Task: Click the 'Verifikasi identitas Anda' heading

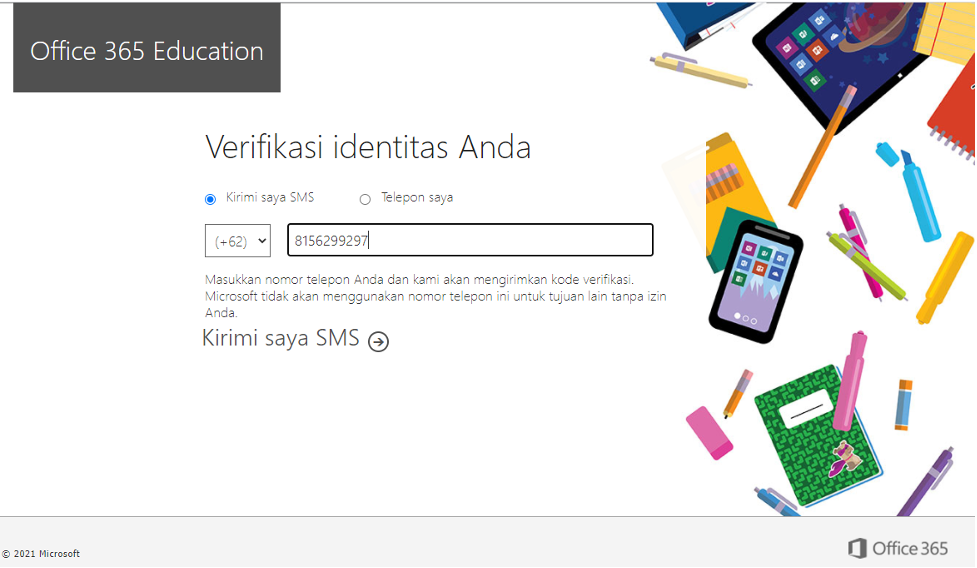Action: (x=368, y=148)
